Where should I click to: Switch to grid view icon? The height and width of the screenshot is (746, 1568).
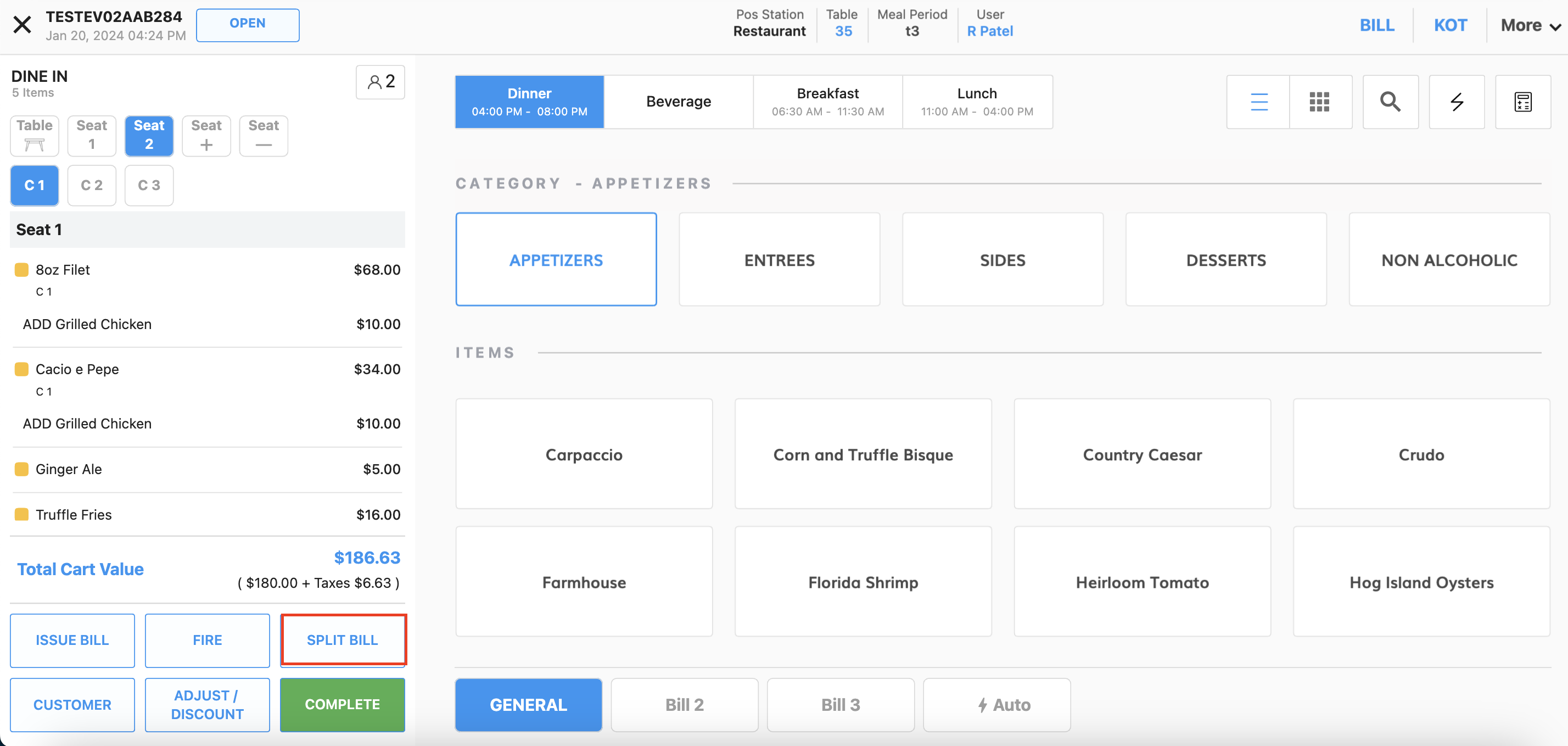[x=1319, y=102]
